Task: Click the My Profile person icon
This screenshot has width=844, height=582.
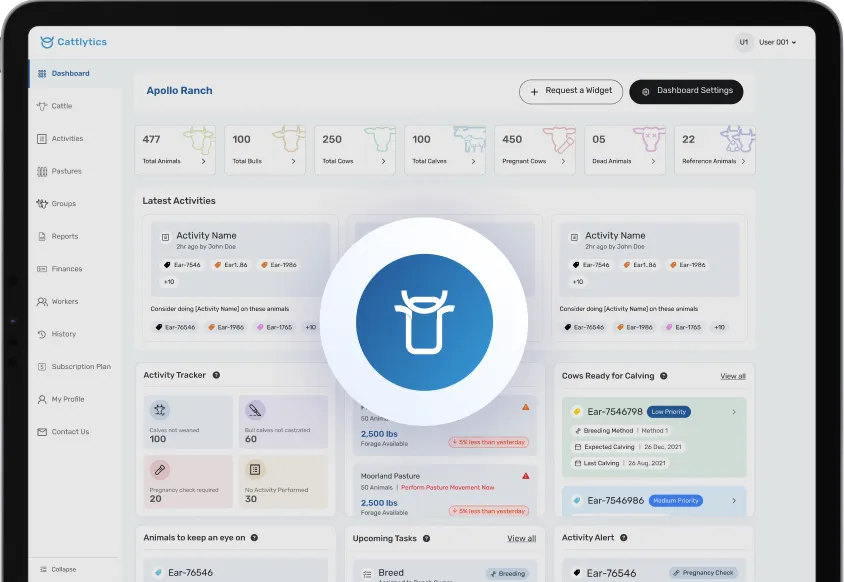Action: click(x=42, y=399)
